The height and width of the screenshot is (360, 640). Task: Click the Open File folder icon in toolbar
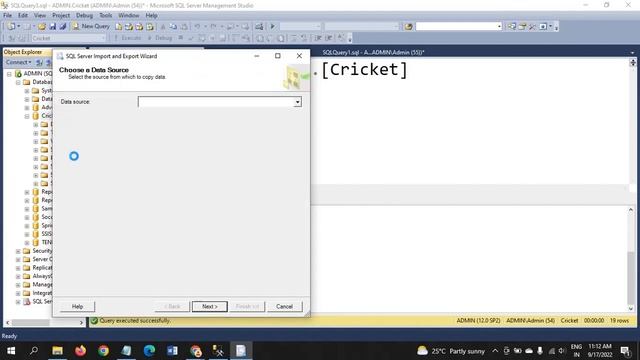click(42, 27)
